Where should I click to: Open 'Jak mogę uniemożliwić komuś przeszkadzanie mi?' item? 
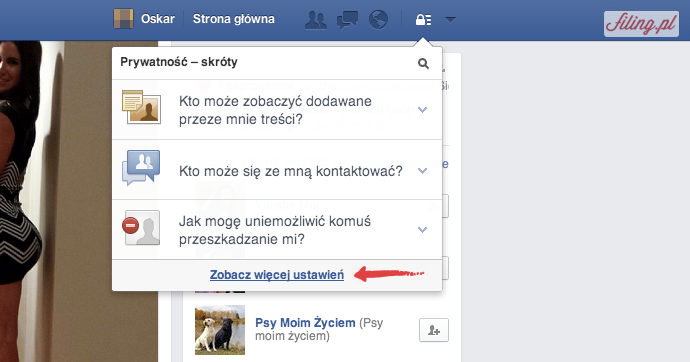pos(277,230)
